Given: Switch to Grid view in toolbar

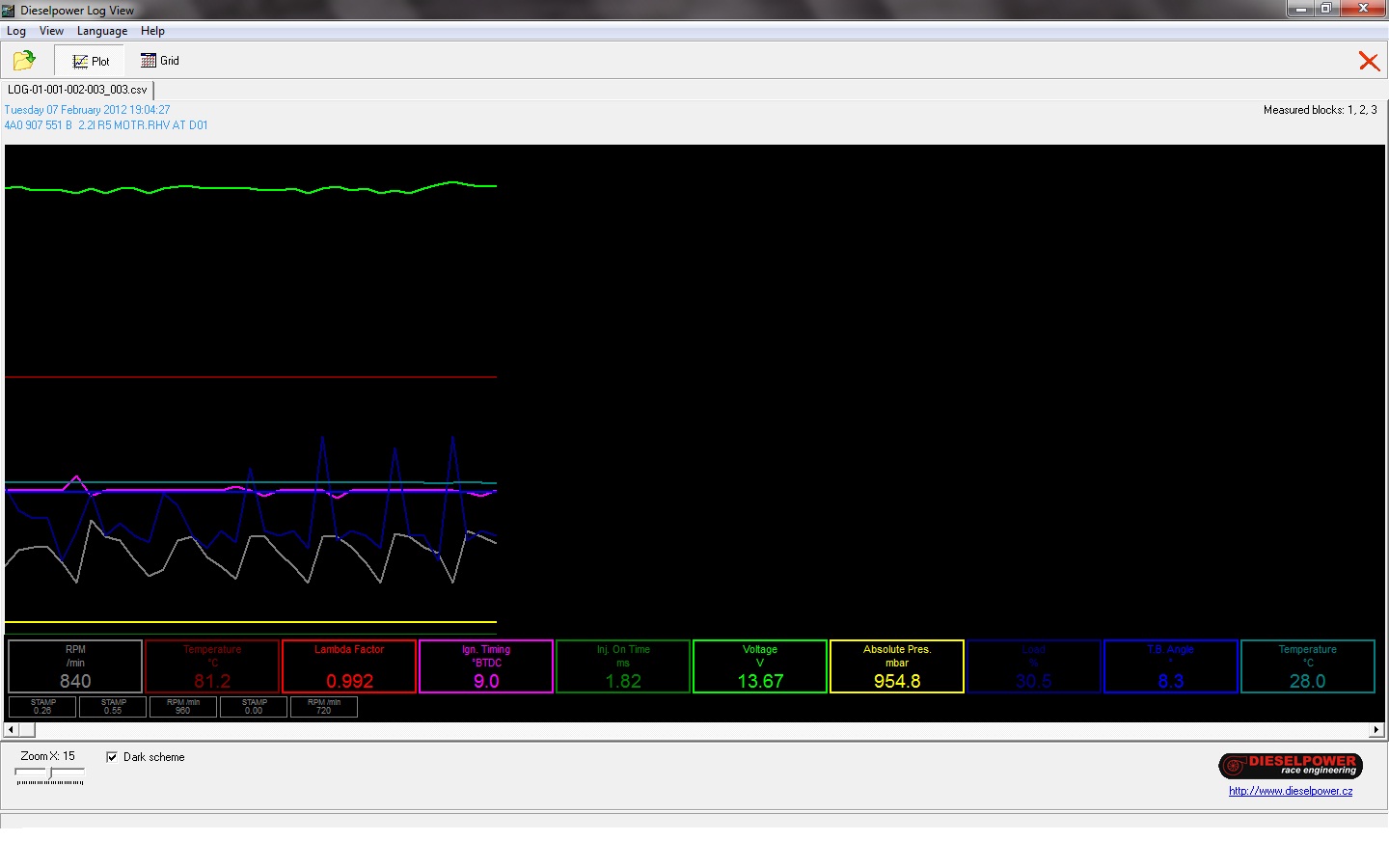Looking at the screenshot, I should (x=160, y=61).
